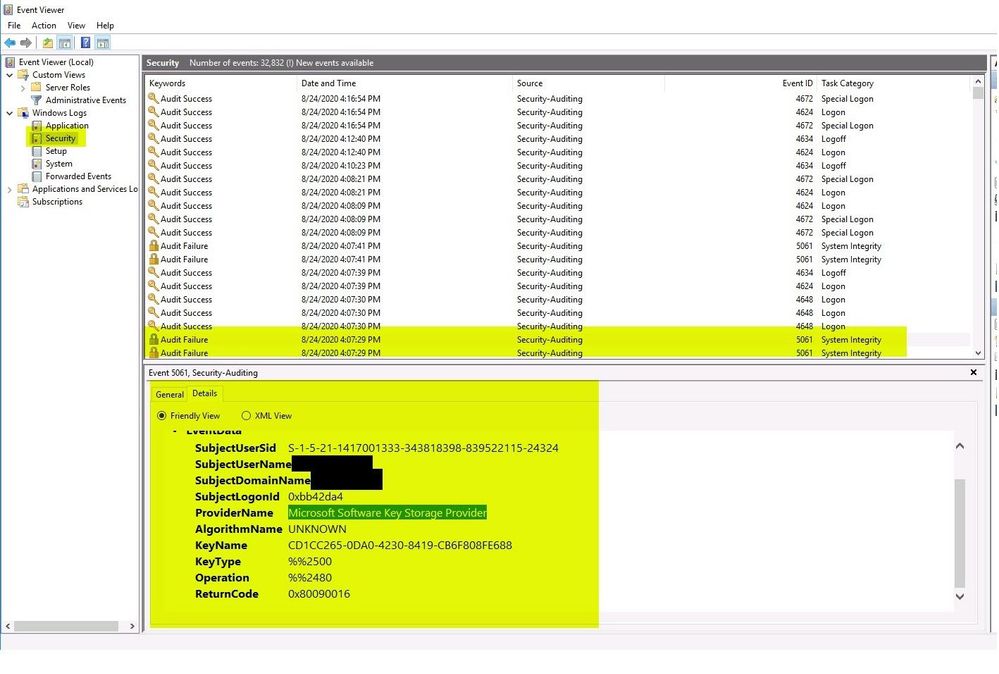Click the console tree horizontal scrollbar thumb
The width and height of the screenshot is (999, 674).
pyautogui.click(x=66, y=626)
